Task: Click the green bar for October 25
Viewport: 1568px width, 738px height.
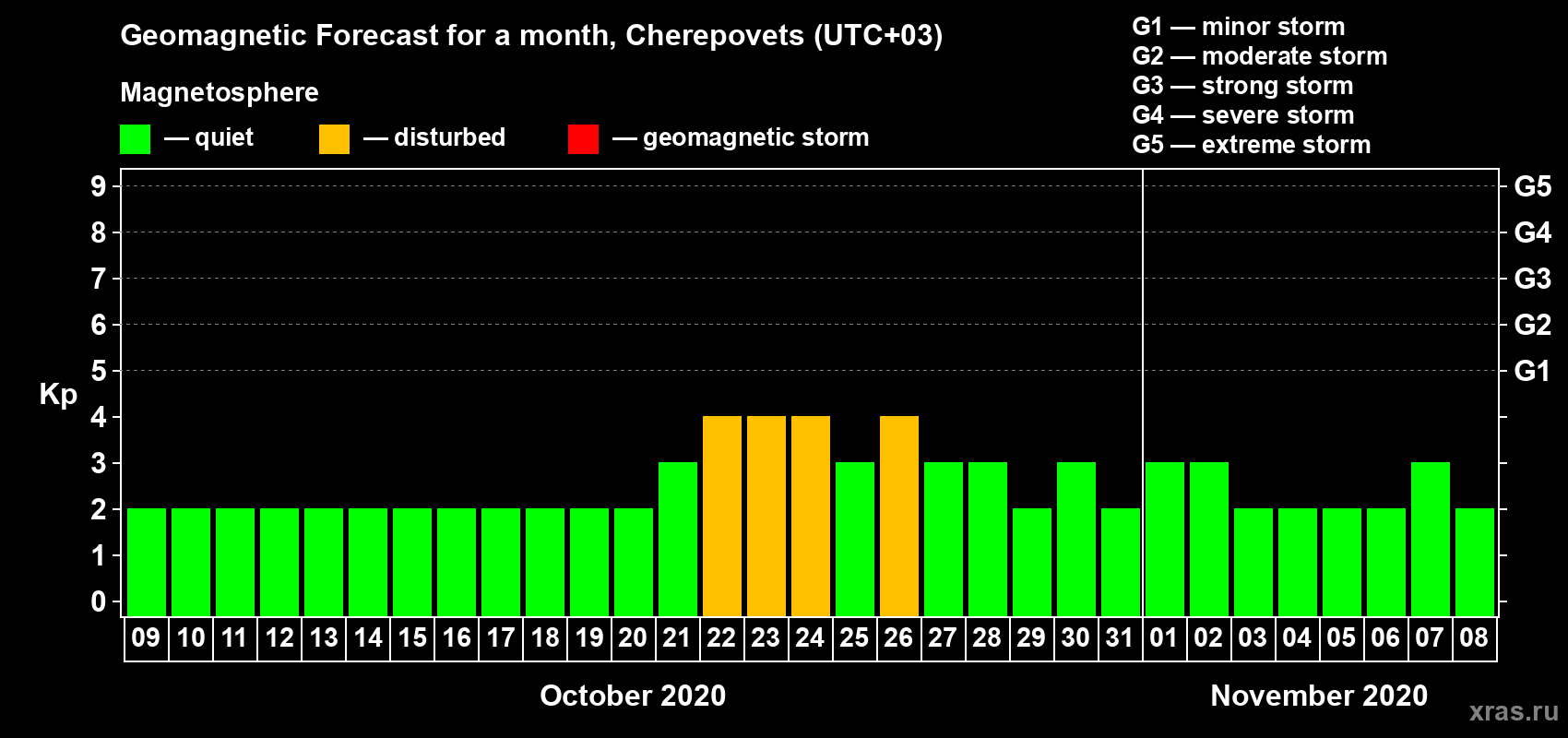Action: pyautogui.click(x=855, y=539)
